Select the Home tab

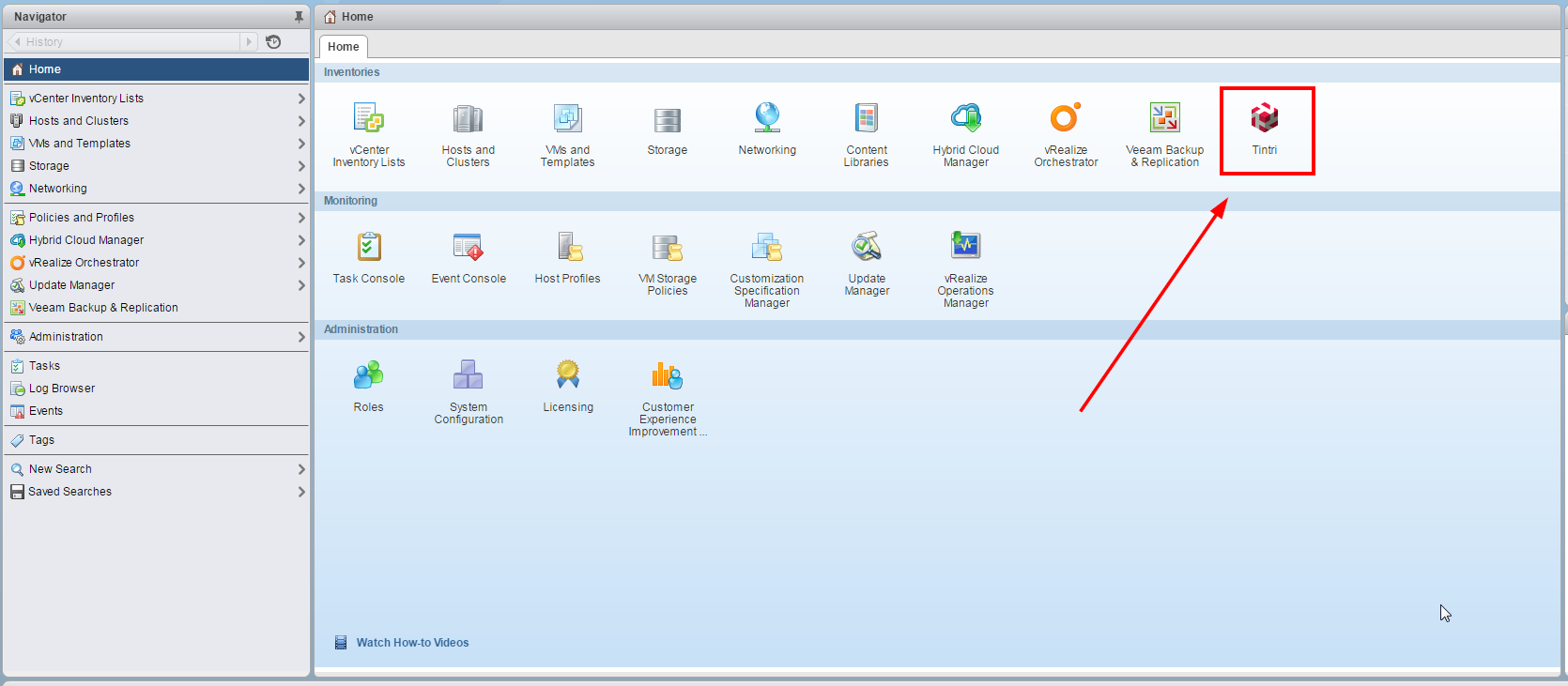tap(344, 47)
